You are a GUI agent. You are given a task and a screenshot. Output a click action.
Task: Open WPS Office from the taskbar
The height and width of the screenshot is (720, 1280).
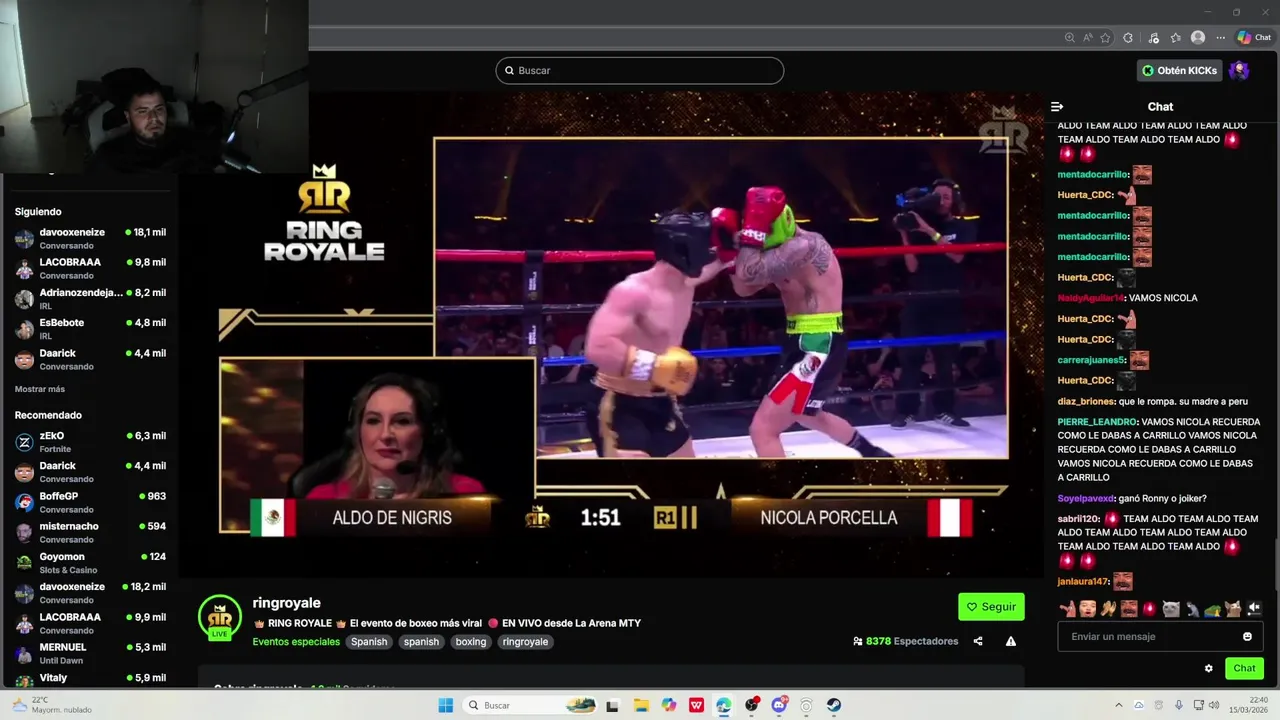(x=696, y=705)
